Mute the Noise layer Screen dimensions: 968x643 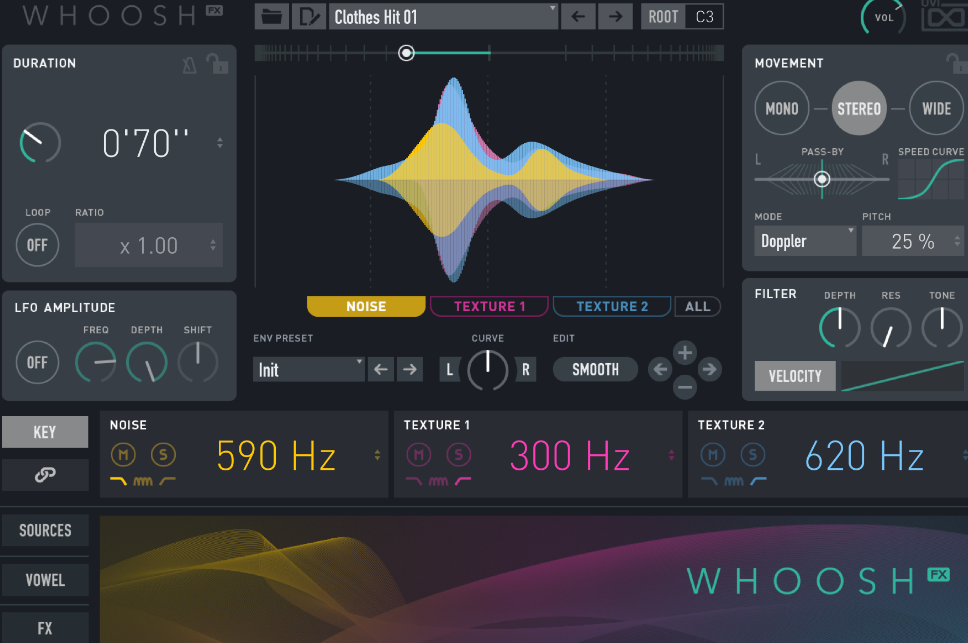(123, 455)
